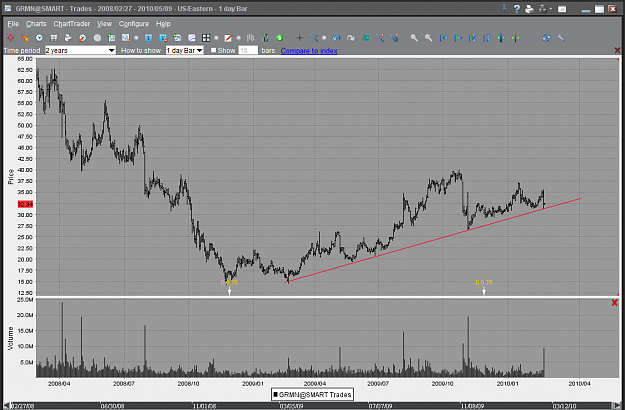Switch to the gray bar chart style icon

click(251, 38)
